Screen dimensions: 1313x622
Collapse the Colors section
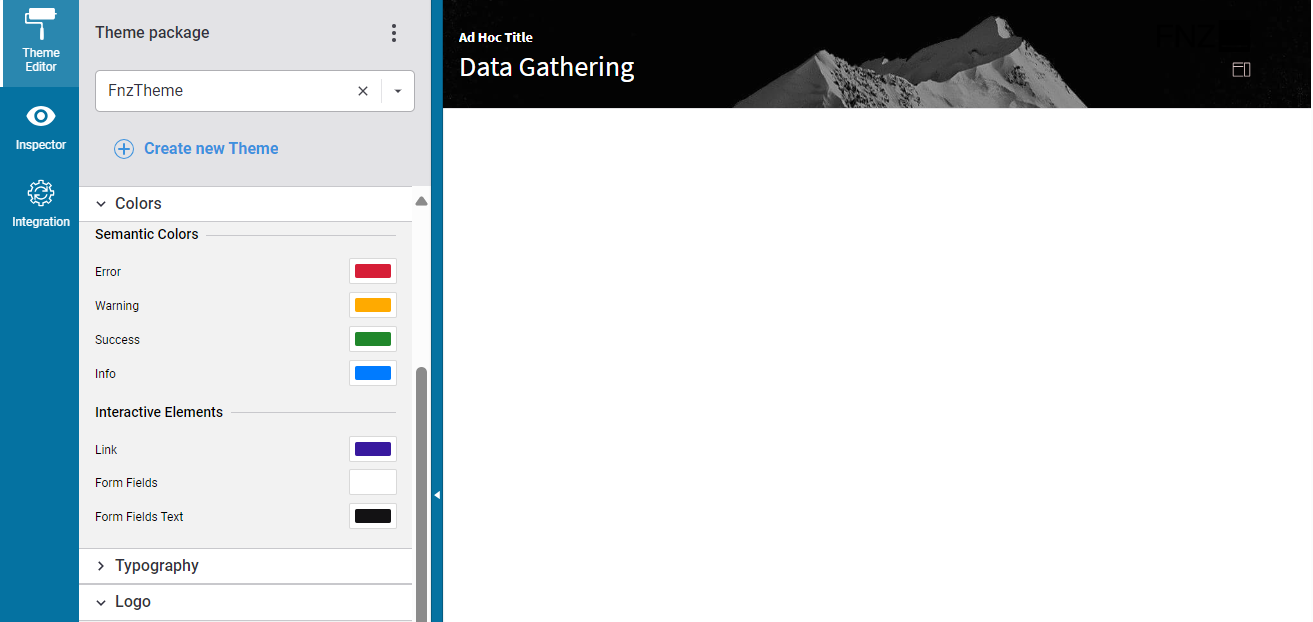(245, 204)
